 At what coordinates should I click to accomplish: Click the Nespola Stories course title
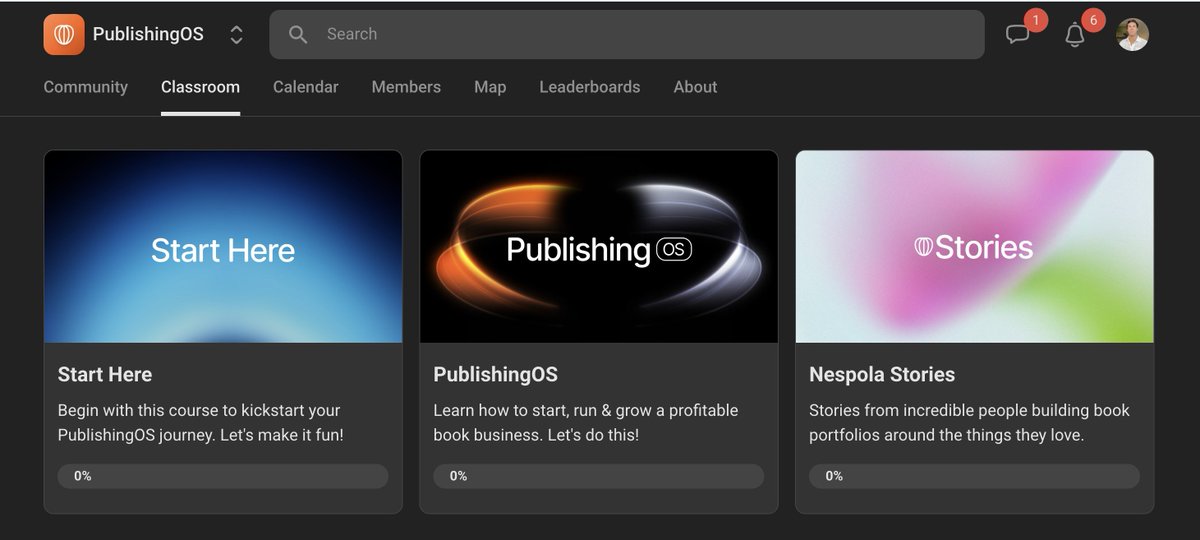tap(882, 375)
